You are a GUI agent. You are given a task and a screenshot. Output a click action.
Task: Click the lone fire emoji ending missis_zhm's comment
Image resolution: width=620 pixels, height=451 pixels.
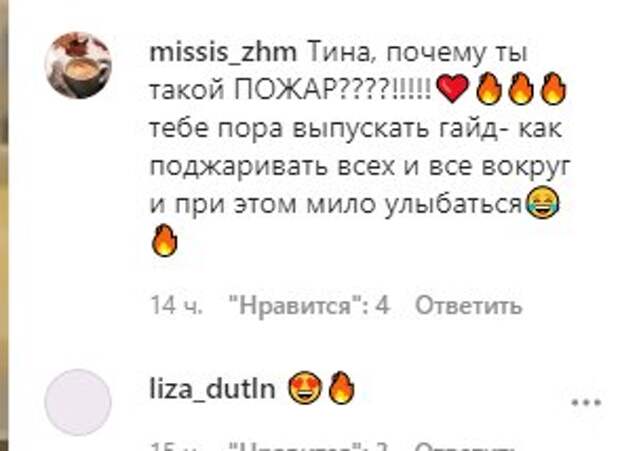[164, 240]
